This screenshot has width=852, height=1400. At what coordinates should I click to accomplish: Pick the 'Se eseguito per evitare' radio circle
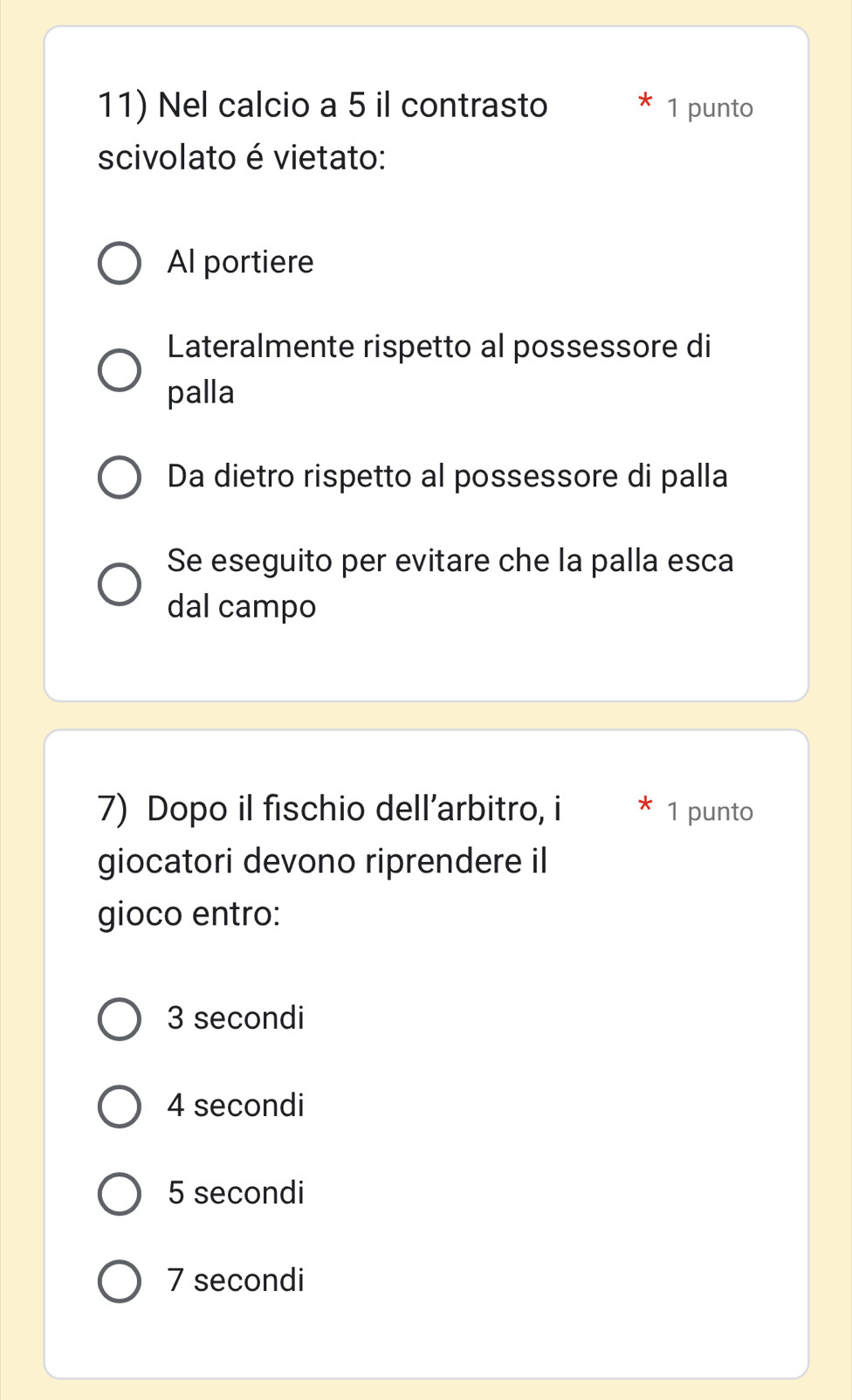point(119,584)
